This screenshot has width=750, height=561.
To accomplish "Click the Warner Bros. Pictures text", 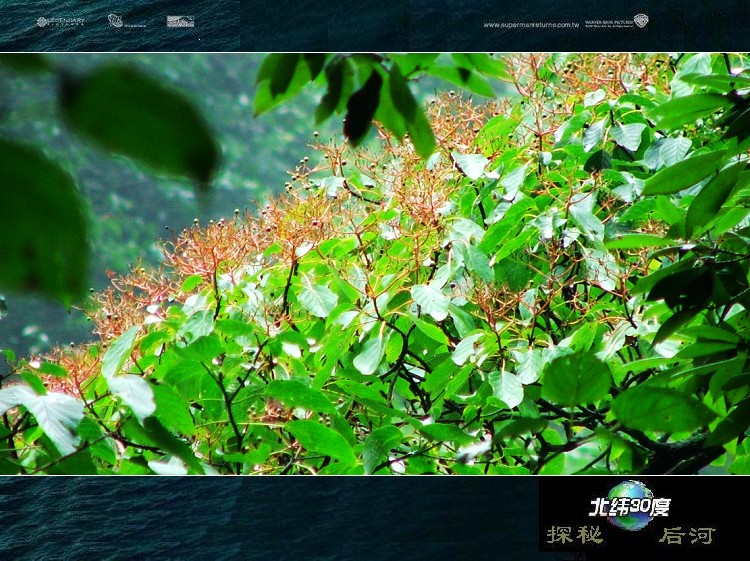I will coord(608,23).
